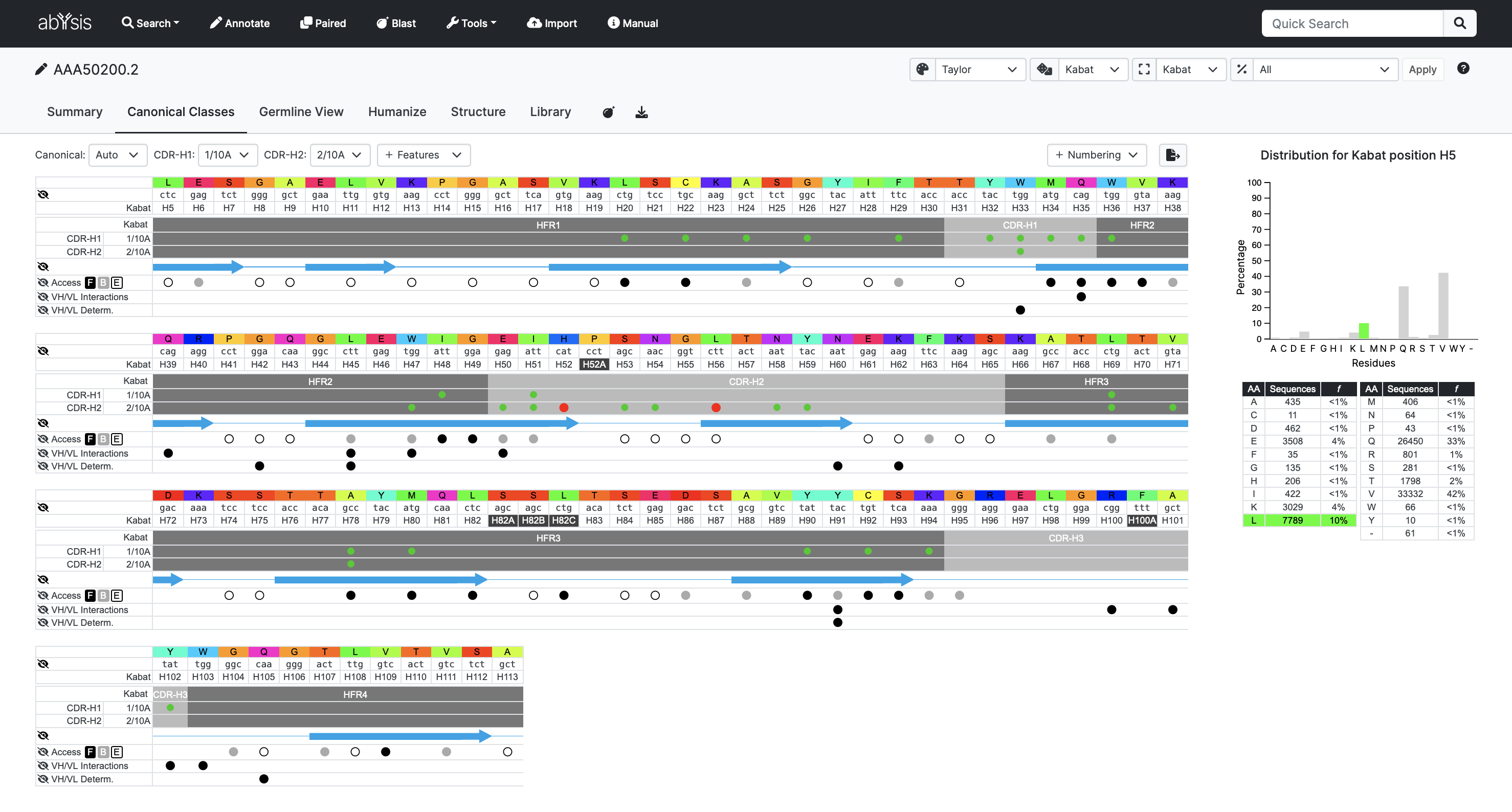Toggle the eye icon above the first Kabat row
Screen dimensions: 1512x812
coord(43,195)
